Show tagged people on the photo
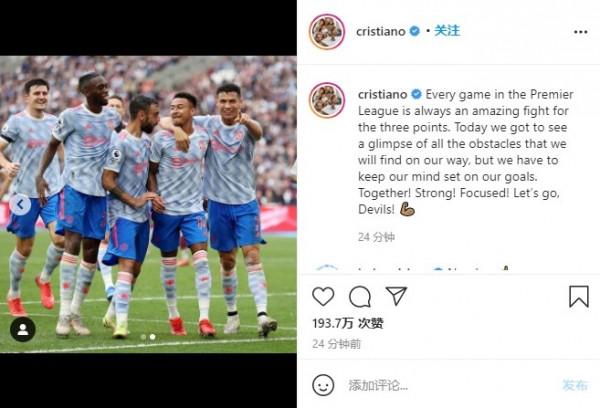 click(x=23, y=330)
